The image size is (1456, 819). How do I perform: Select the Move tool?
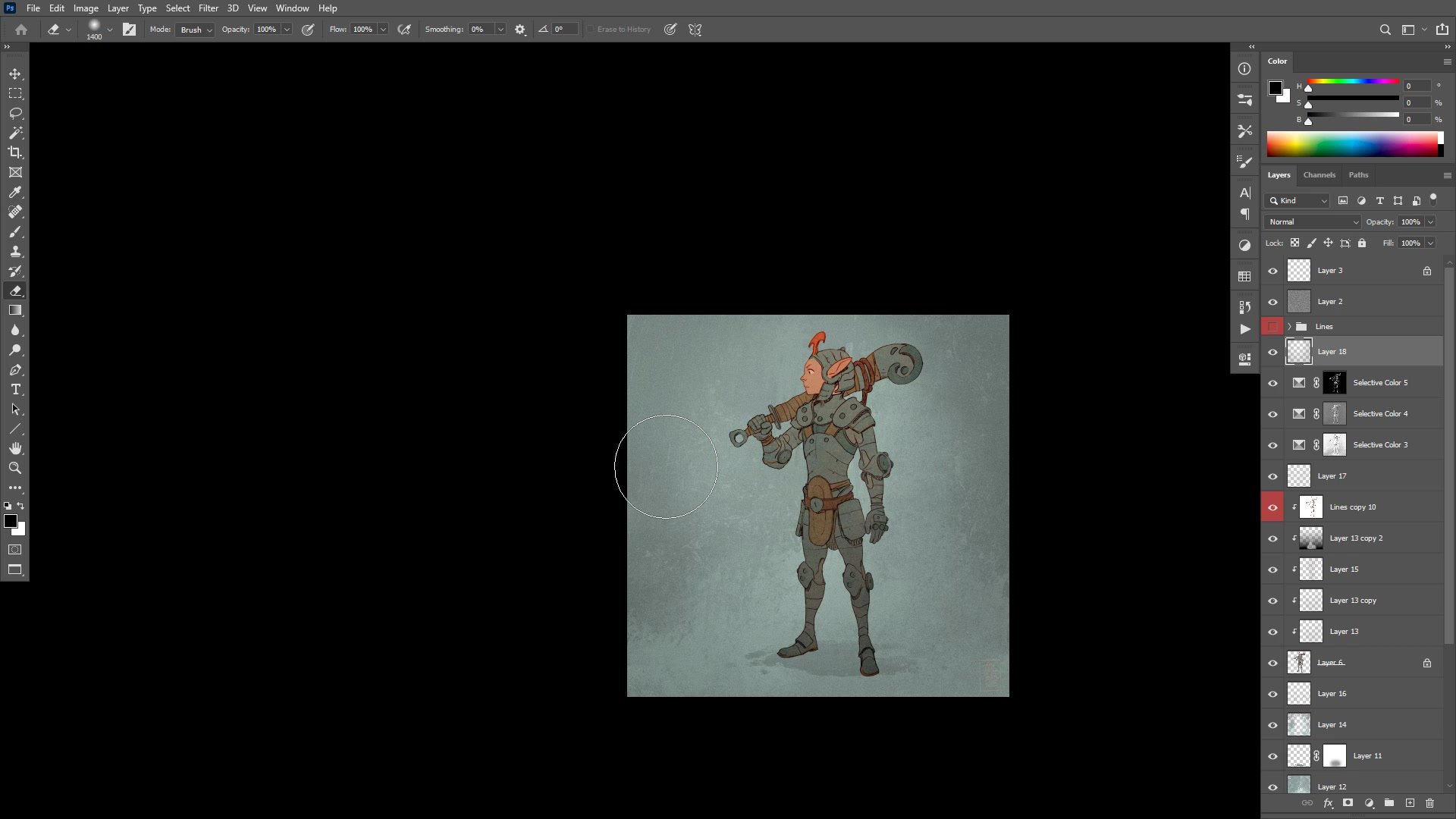15,74
